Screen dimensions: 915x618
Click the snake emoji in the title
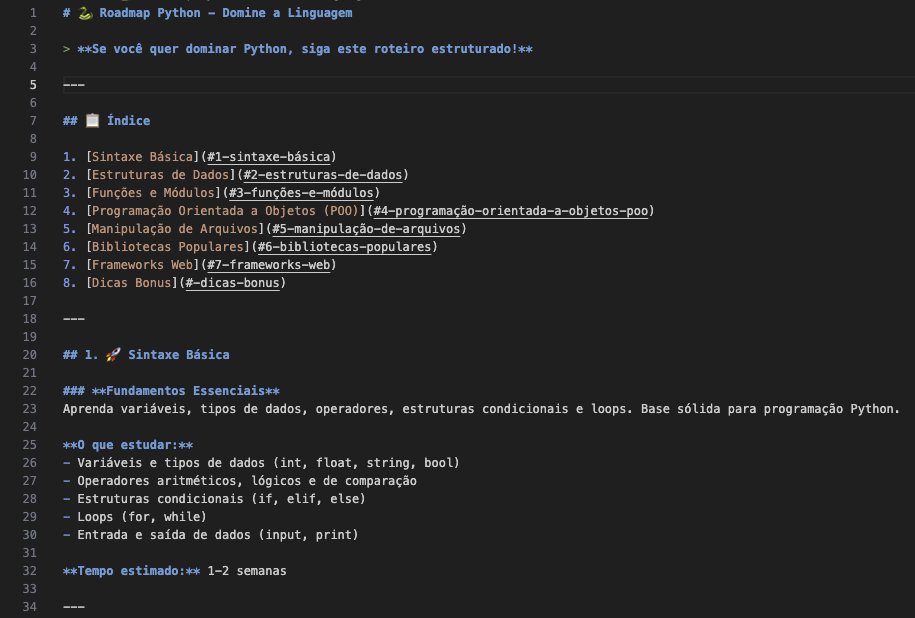click(x=85, y=13)
